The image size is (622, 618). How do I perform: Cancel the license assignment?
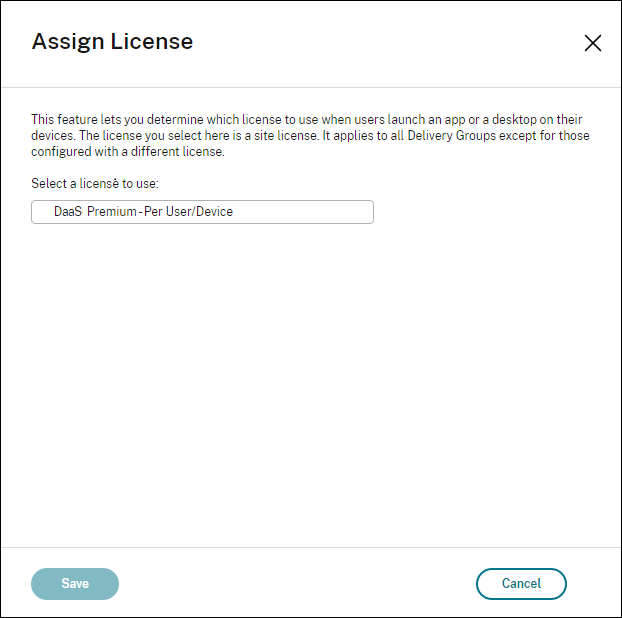[521, 583]
